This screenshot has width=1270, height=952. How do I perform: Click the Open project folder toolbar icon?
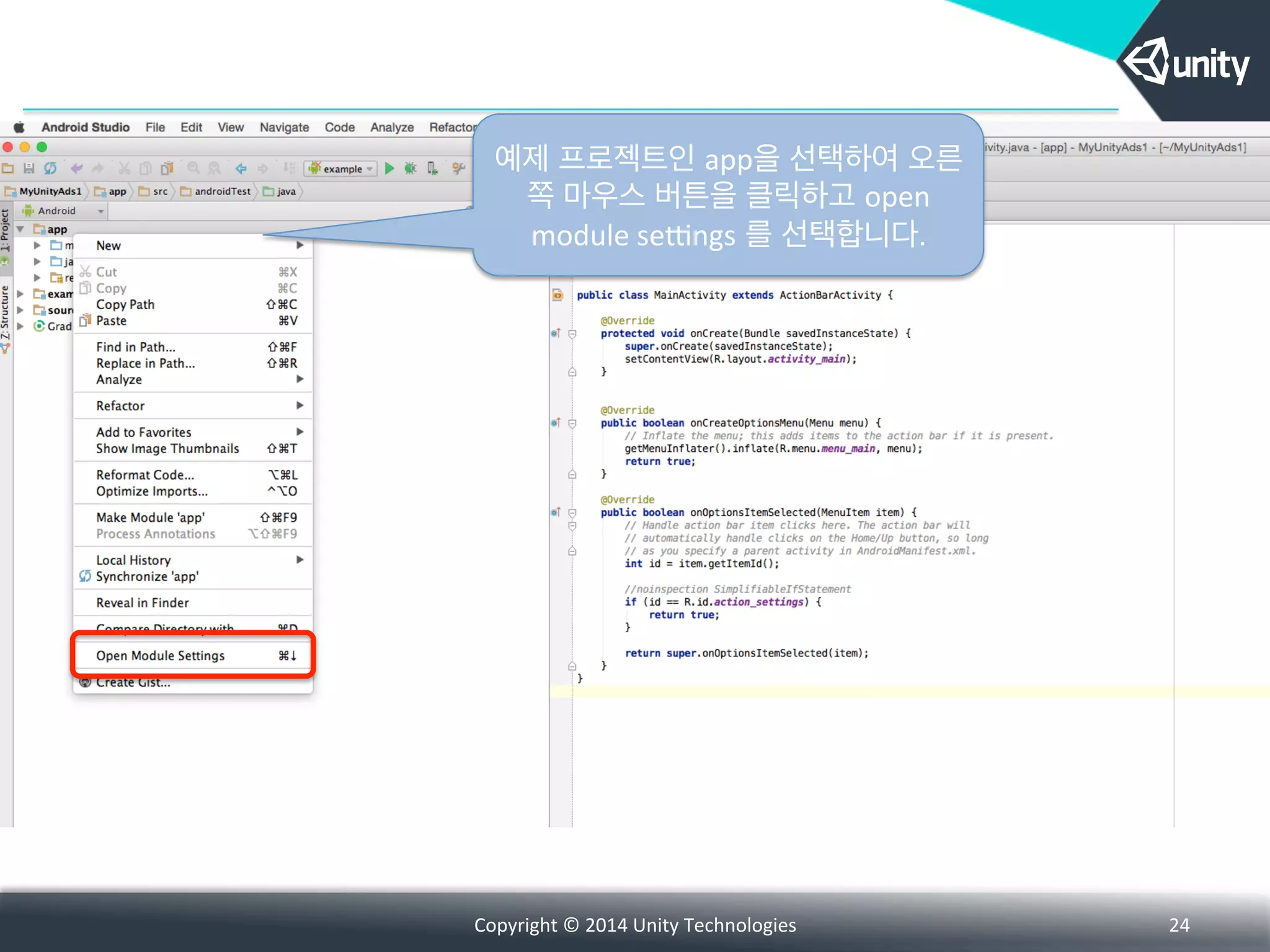tap(8, 169)
